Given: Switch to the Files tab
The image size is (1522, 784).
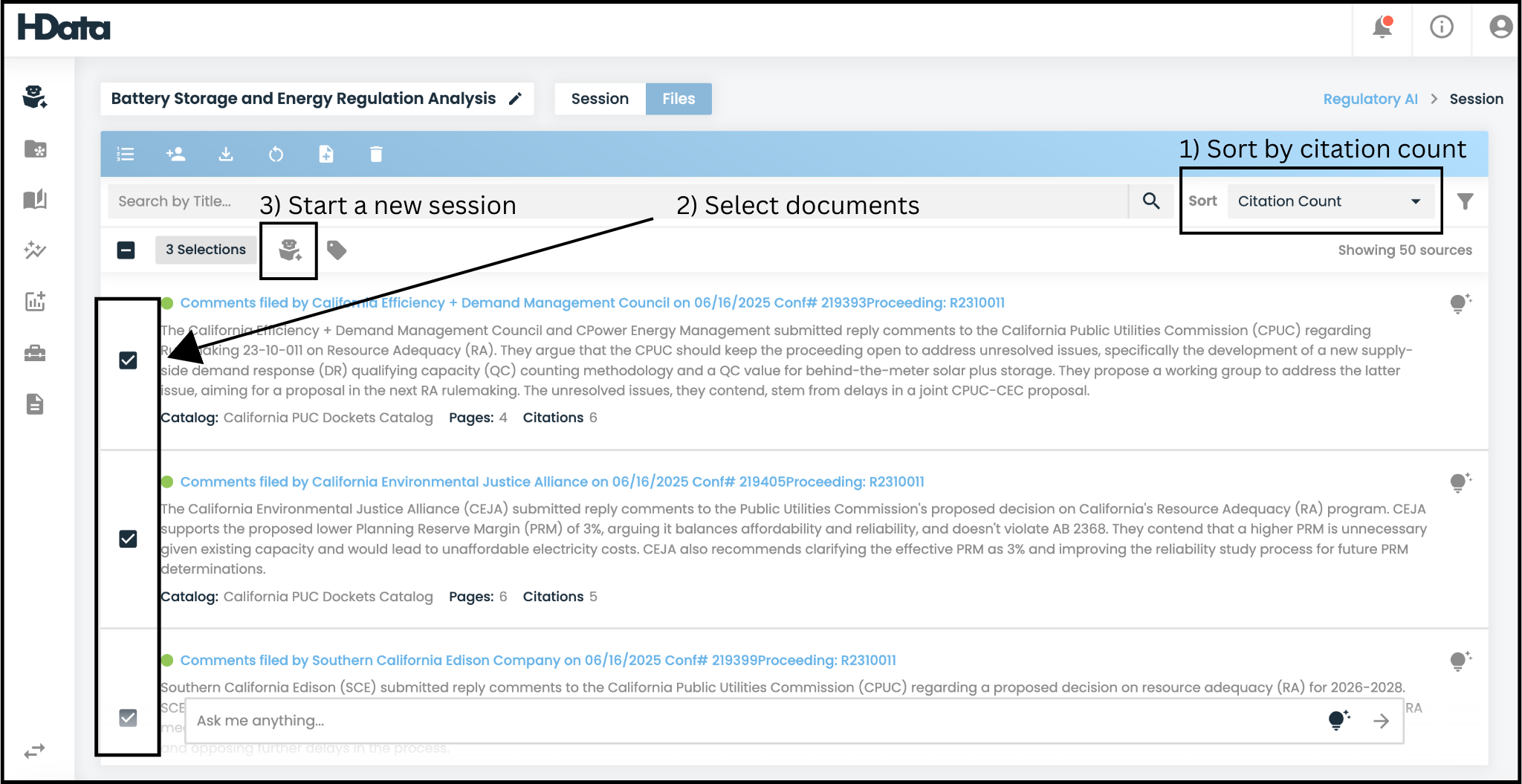Looking at the screenshot, I should pyautogui.click(x=679, y=99).
